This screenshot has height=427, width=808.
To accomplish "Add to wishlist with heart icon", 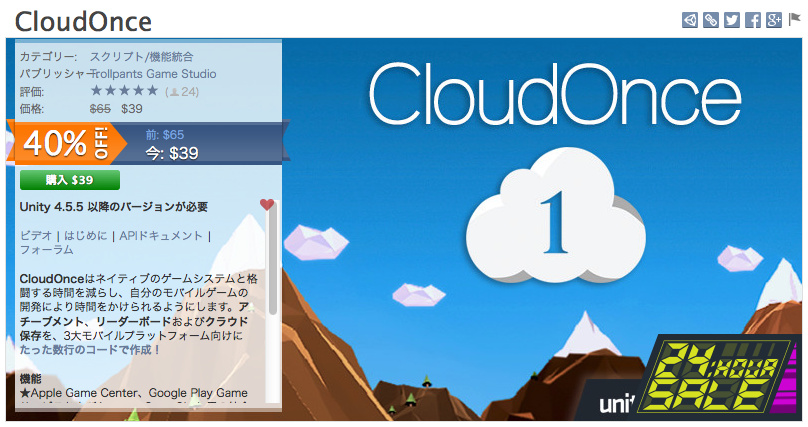I will 267,204.
